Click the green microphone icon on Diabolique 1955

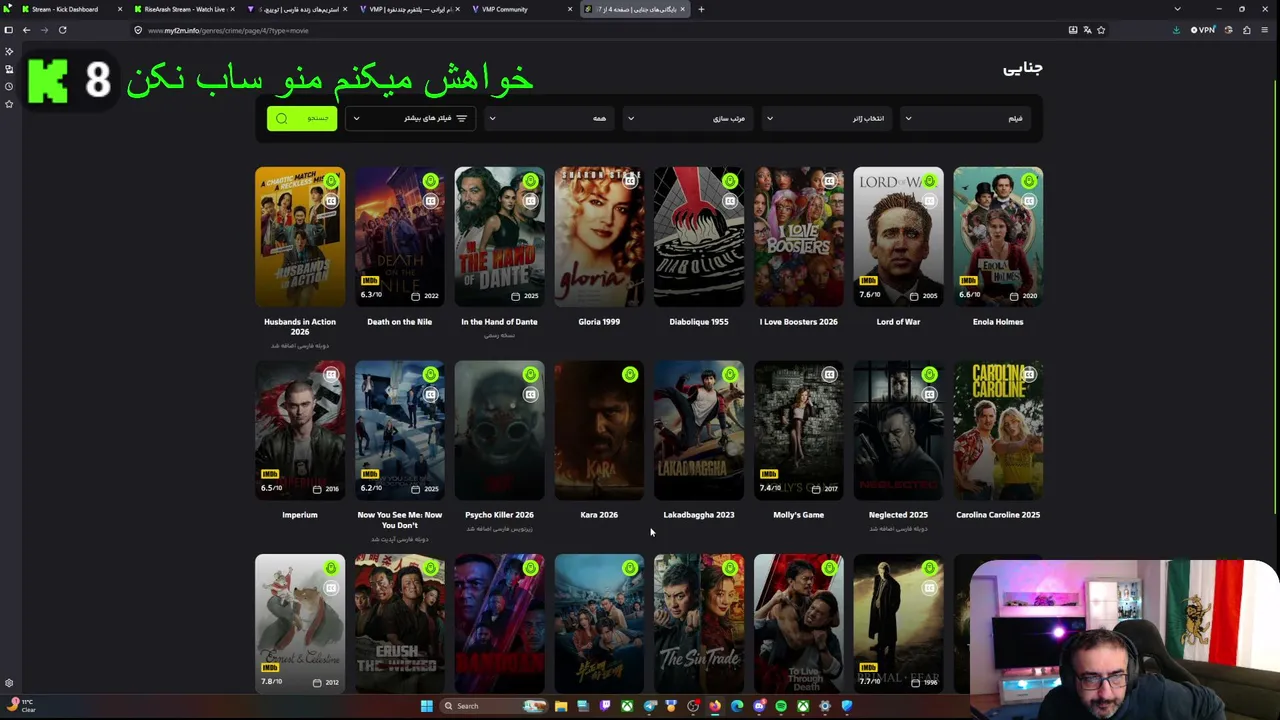[730, 181]
